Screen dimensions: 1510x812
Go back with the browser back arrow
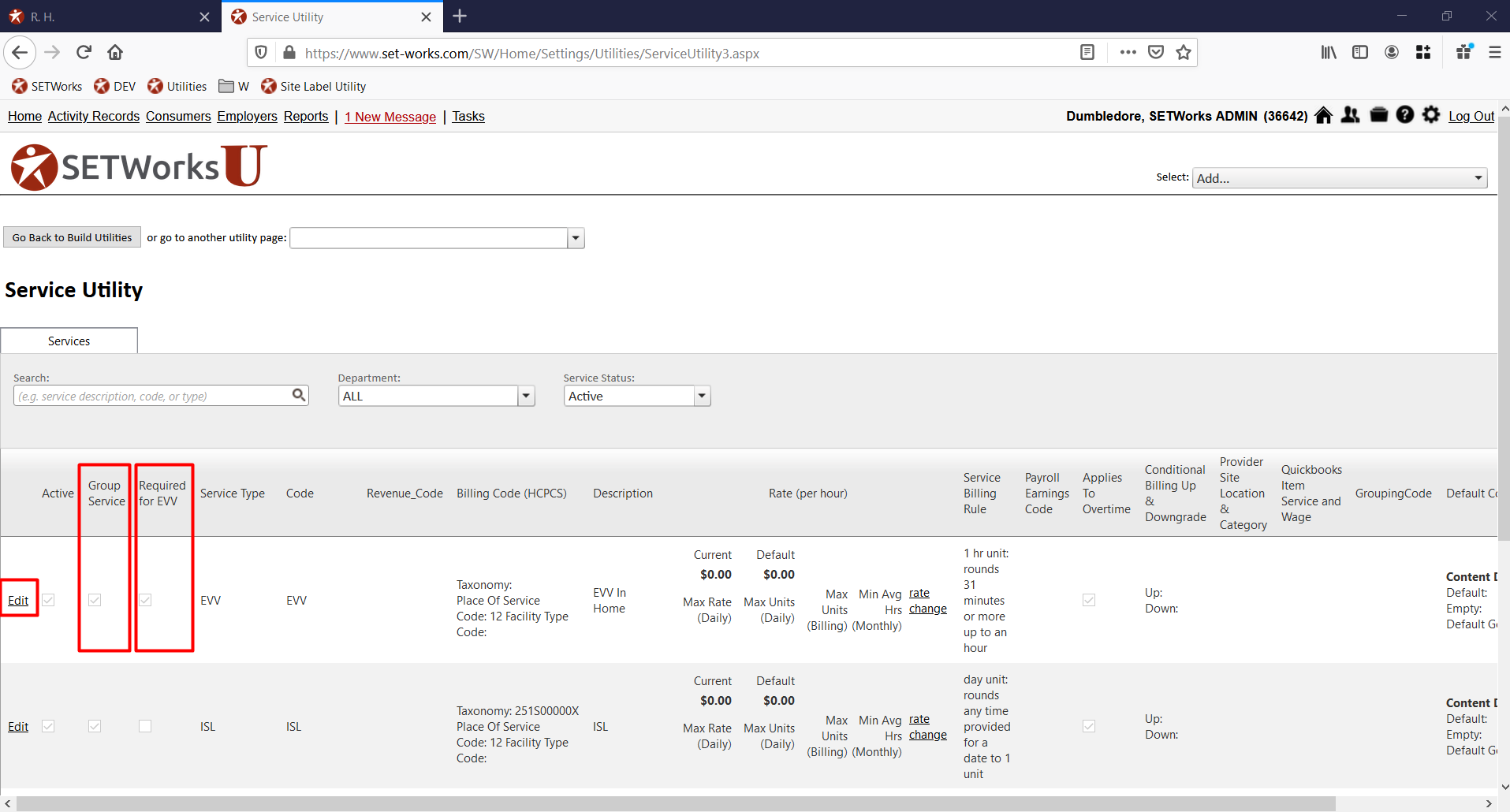click(x=20, y=53)
